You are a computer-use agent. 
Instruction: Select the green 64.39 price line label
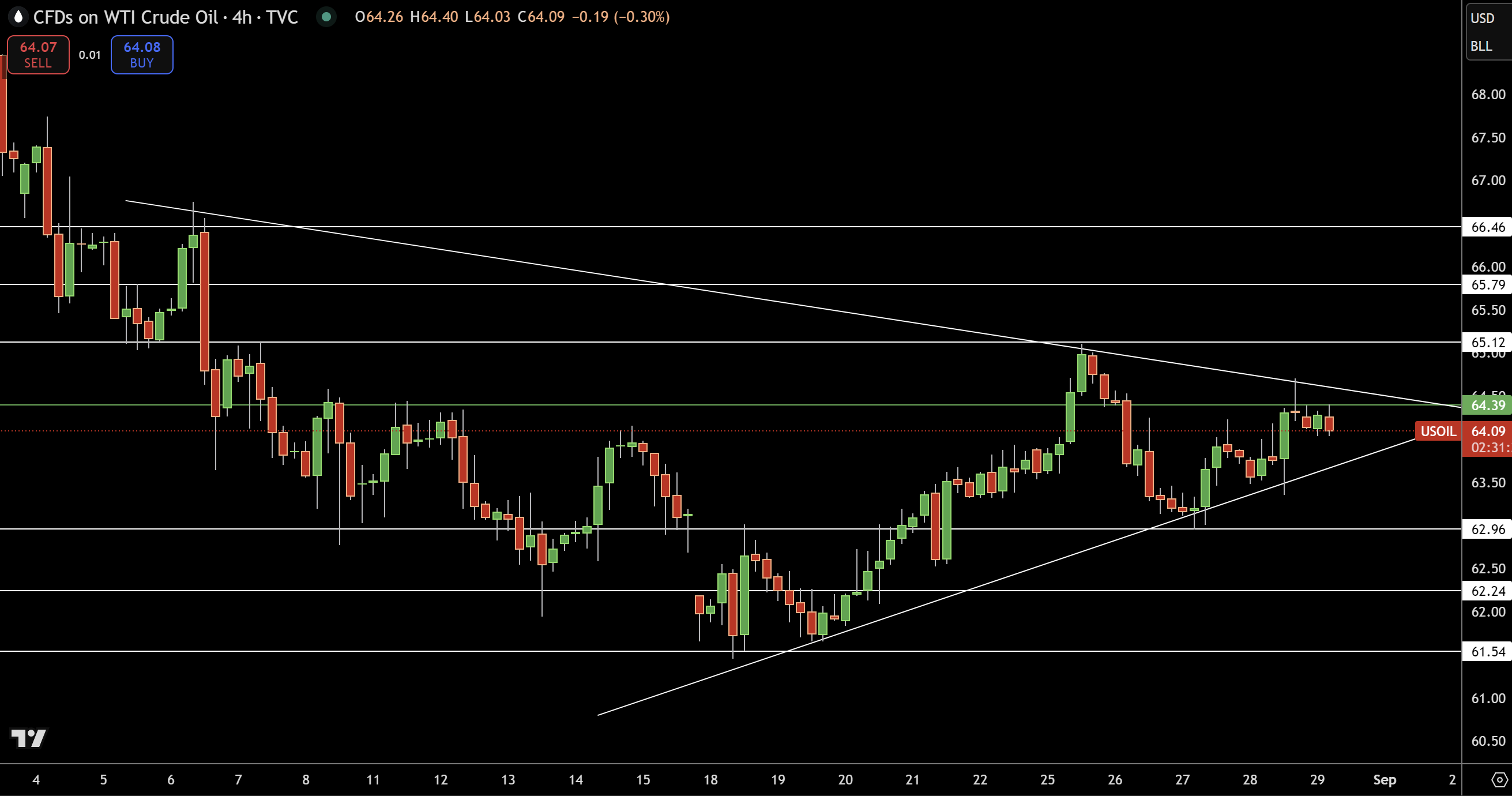[1487, 405]
